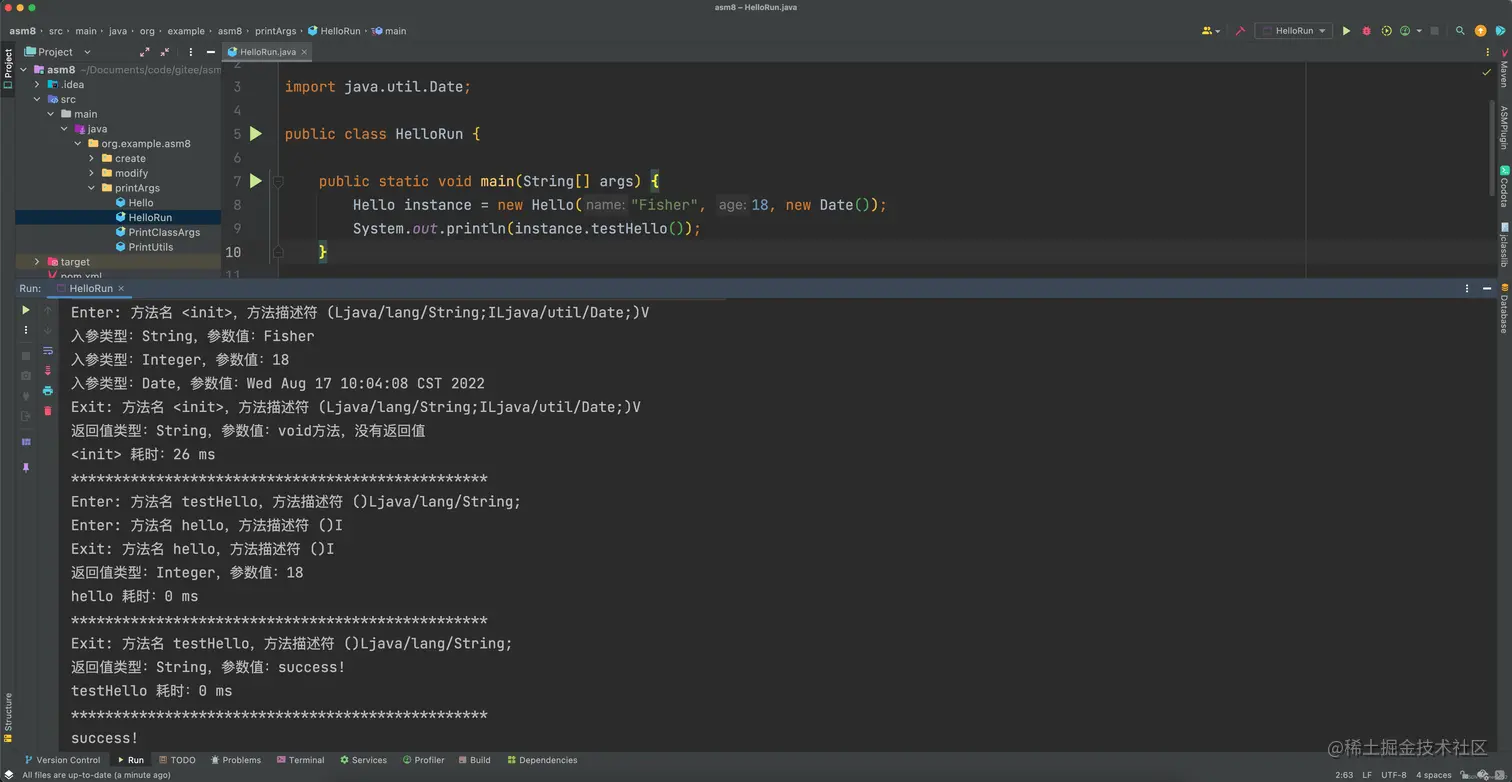Select the Hello class in the project tree
Image resolution: width=1512 pixels, height=782 pixels.
coord(134,203)
